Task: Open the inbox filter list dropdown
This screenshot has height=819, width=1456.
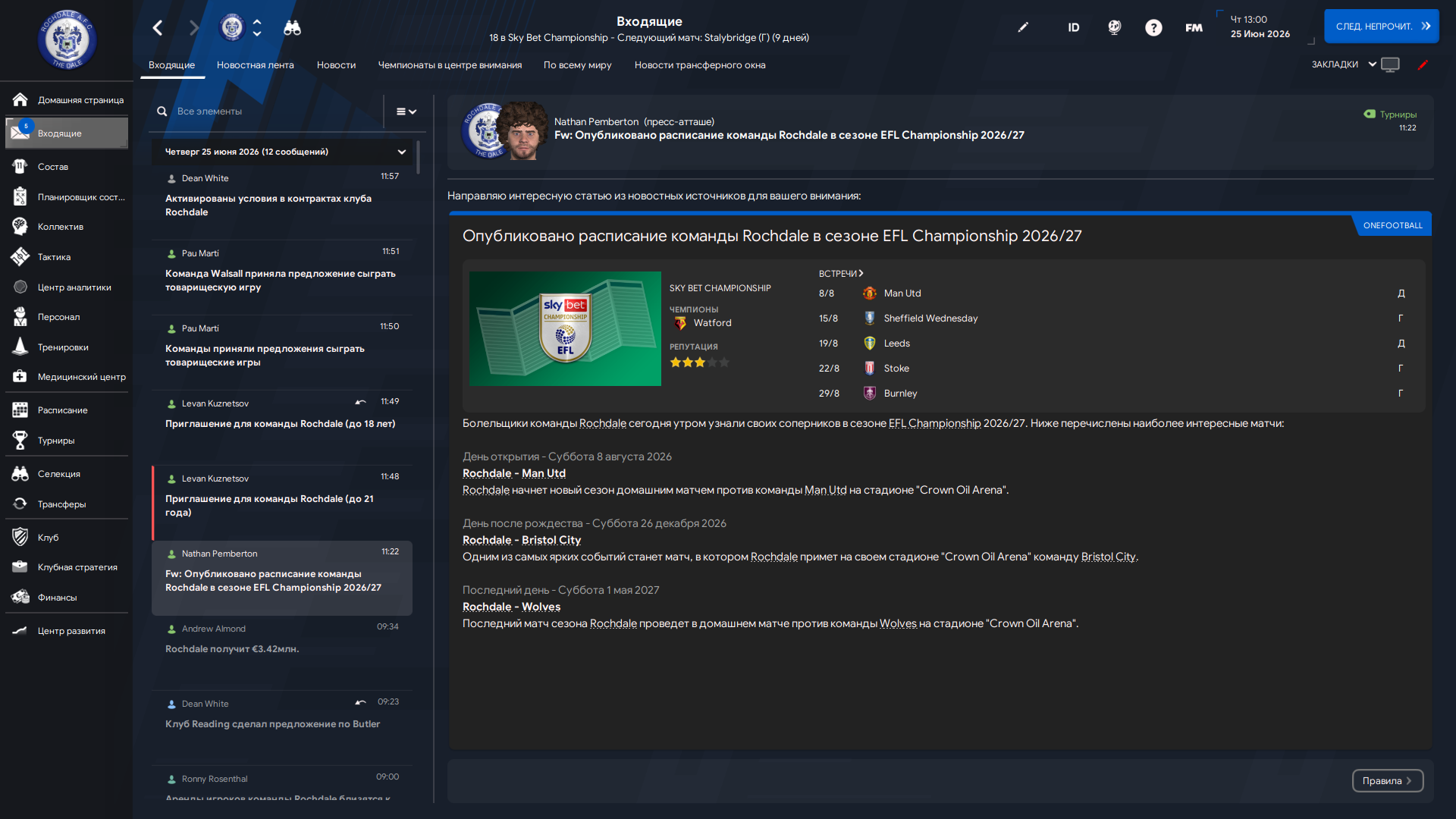Action: pyautogui.click(x=406, y=111)
